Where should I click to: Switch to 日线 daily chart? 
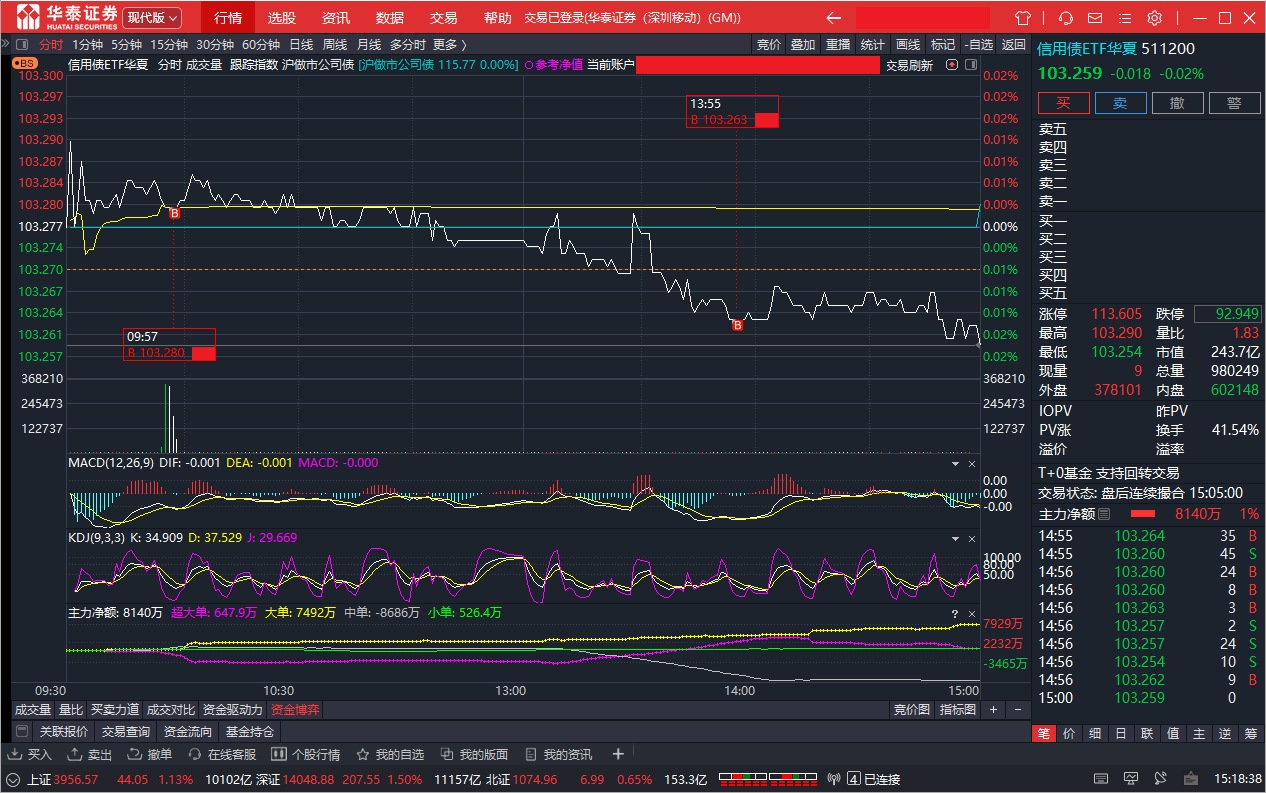(x=301, y=44)
